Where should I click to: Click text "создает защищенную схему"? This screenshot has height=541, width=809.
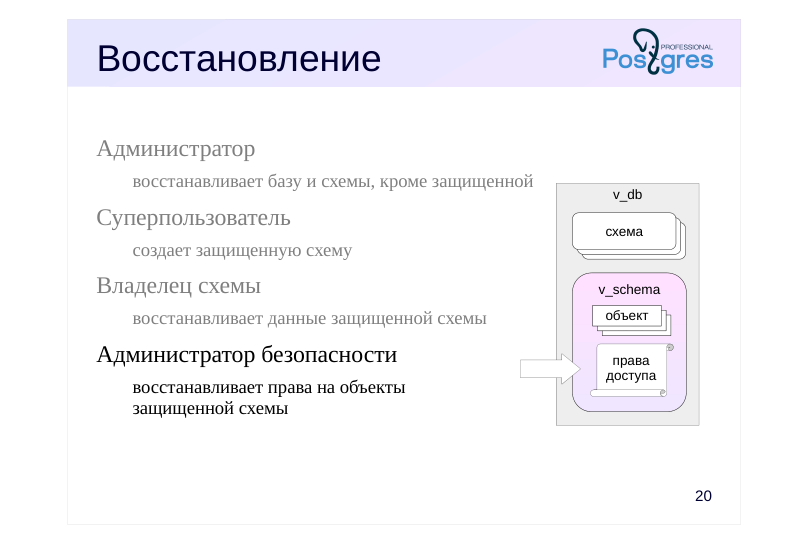point(242,251)
